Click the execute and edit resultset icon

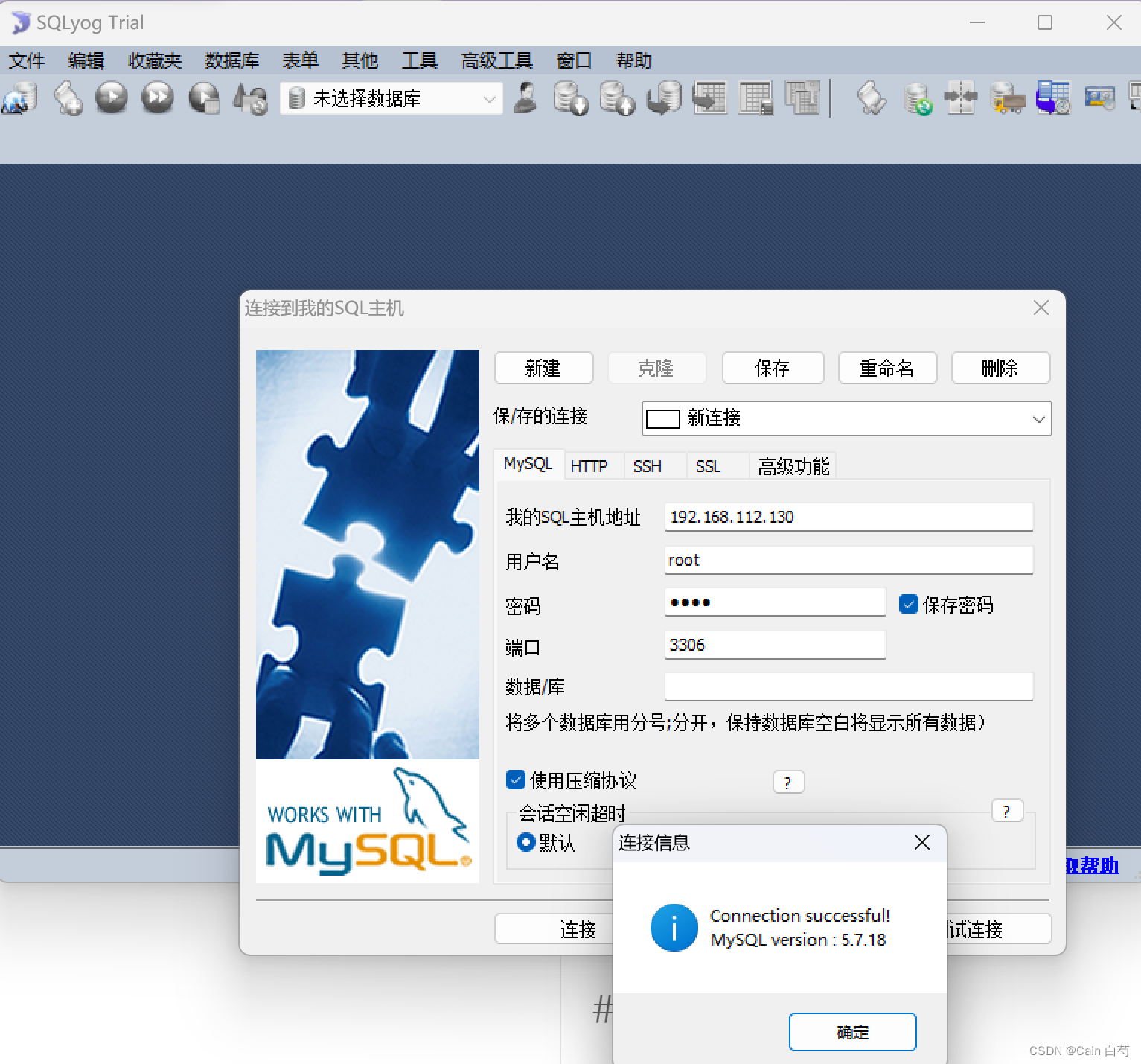click(x=204, y=98)
